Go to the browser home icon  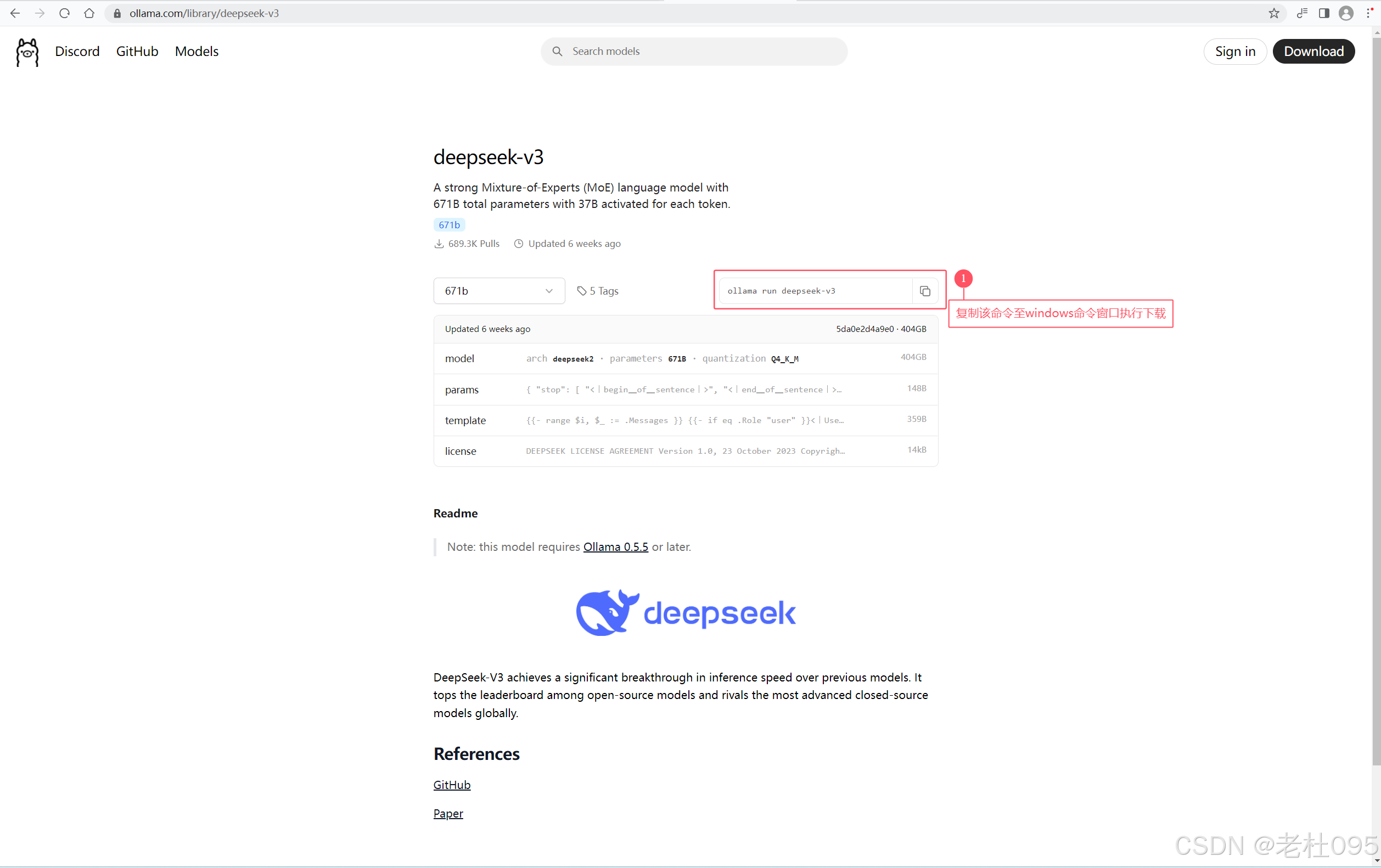click(x=89, y=13)
